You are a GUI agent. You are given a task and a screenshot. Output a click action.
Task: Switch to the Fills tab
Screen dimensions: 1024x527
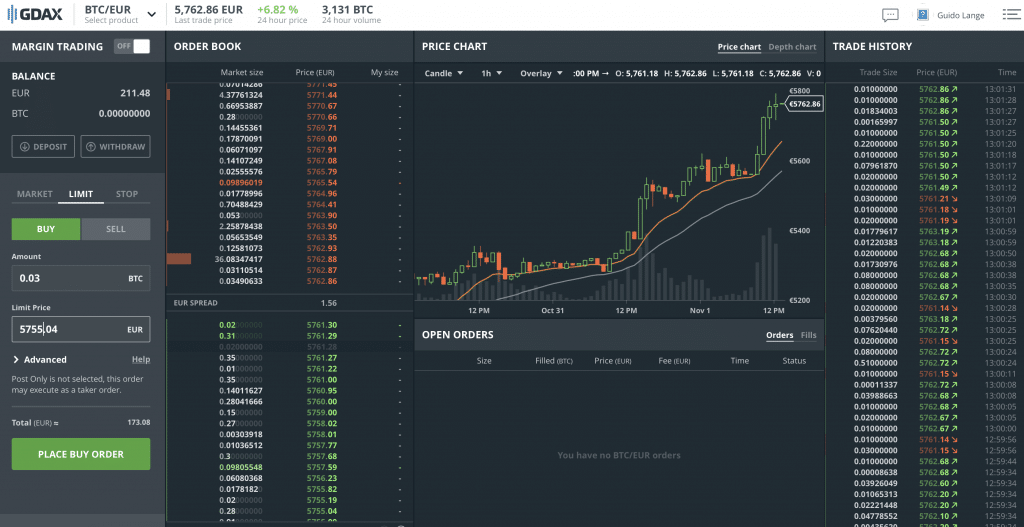808,335
